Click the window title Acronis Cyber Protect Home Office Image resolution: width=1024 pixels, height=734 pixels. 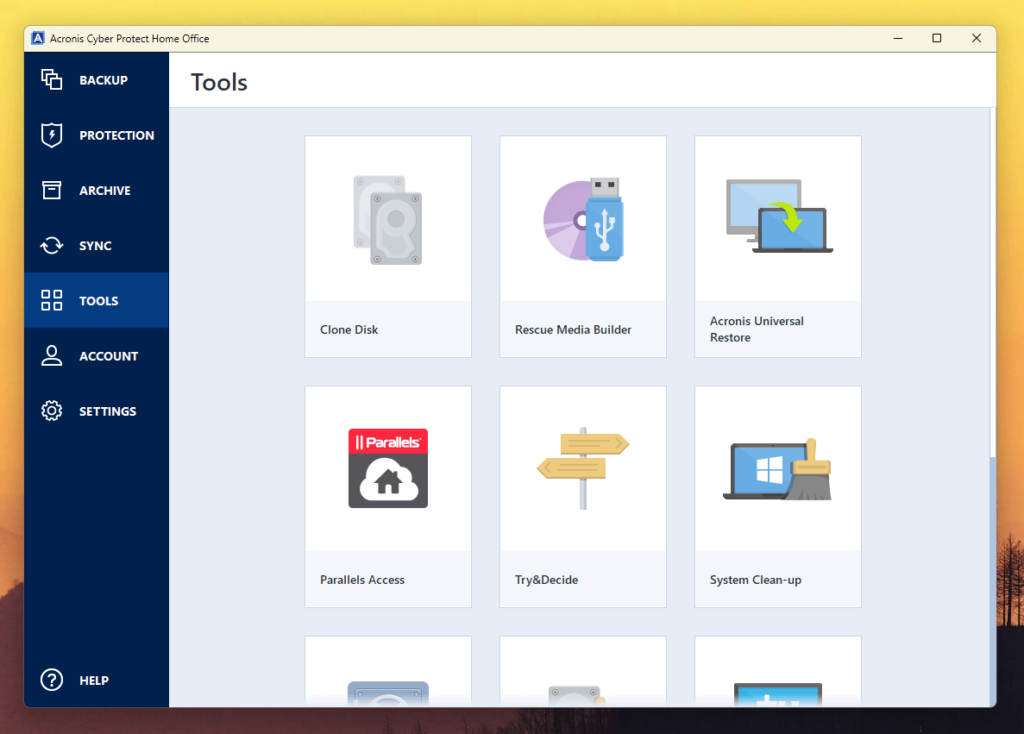[129, 39]
